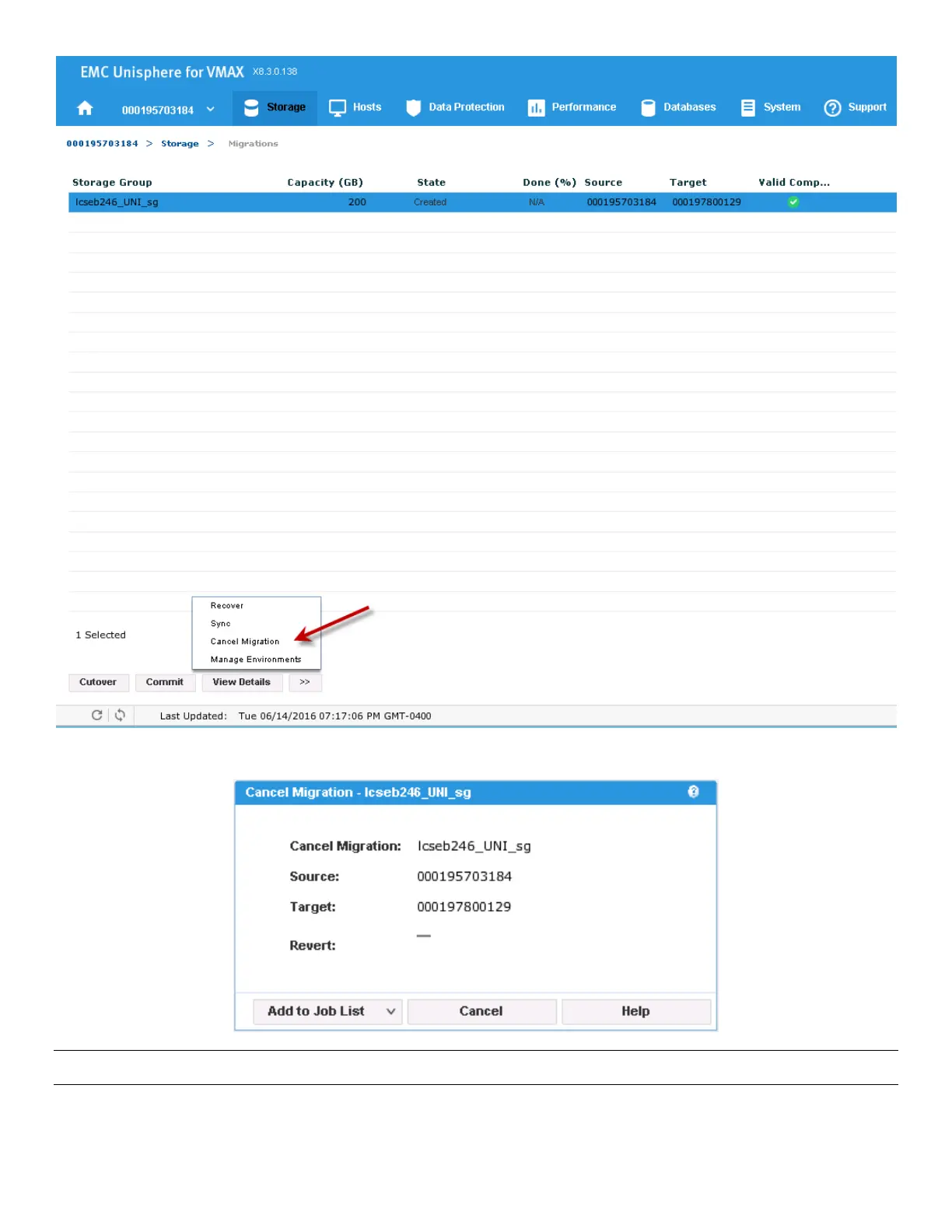
Task: Sort by Storage Group column header
Action: point(112,183)
